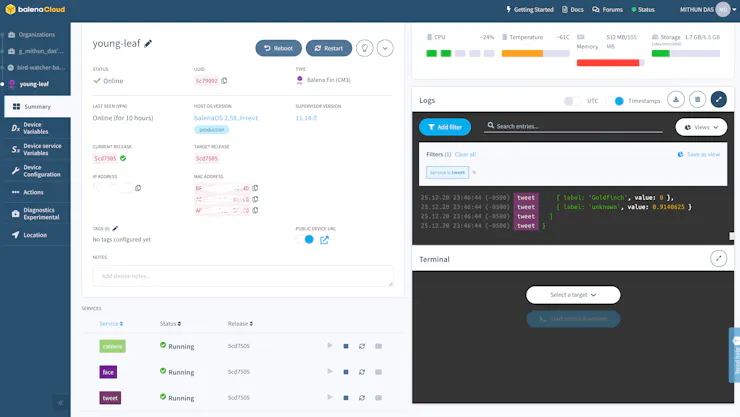740x417 pixels.
Task: Open the bird-watcher application in sidebar
Action: point(37,67)
